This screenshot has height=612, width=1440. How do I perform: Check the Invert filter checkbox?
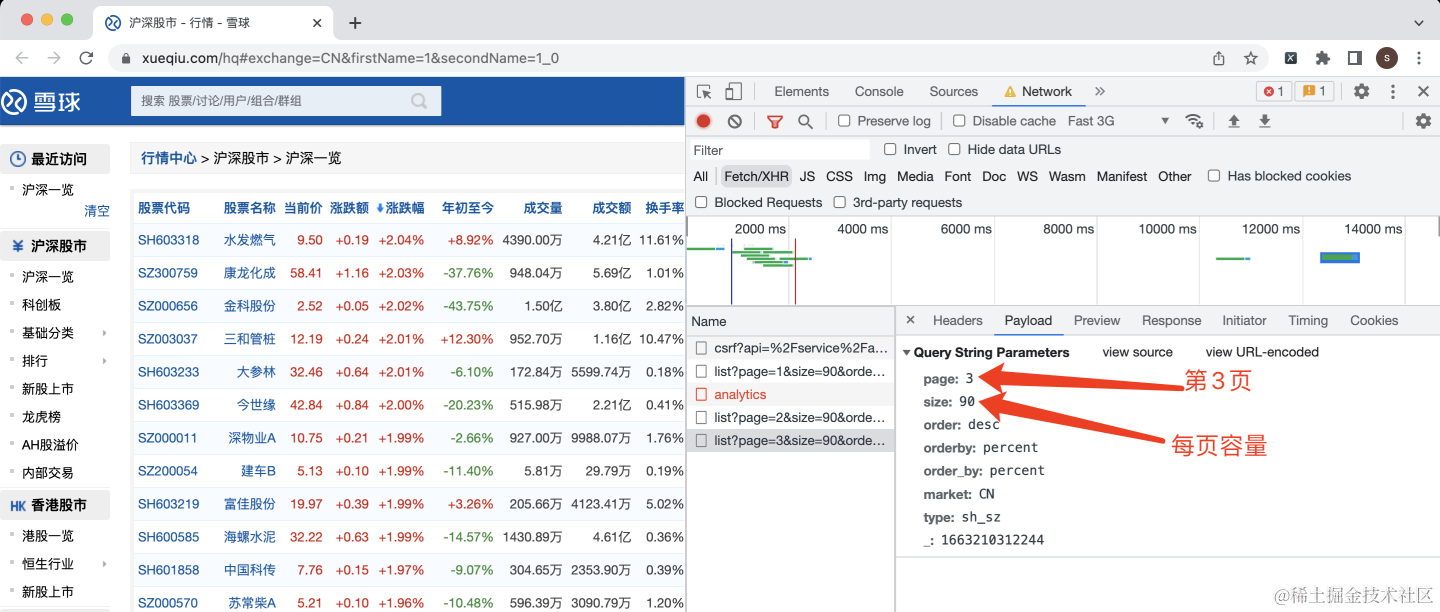(x=890, y=149)
